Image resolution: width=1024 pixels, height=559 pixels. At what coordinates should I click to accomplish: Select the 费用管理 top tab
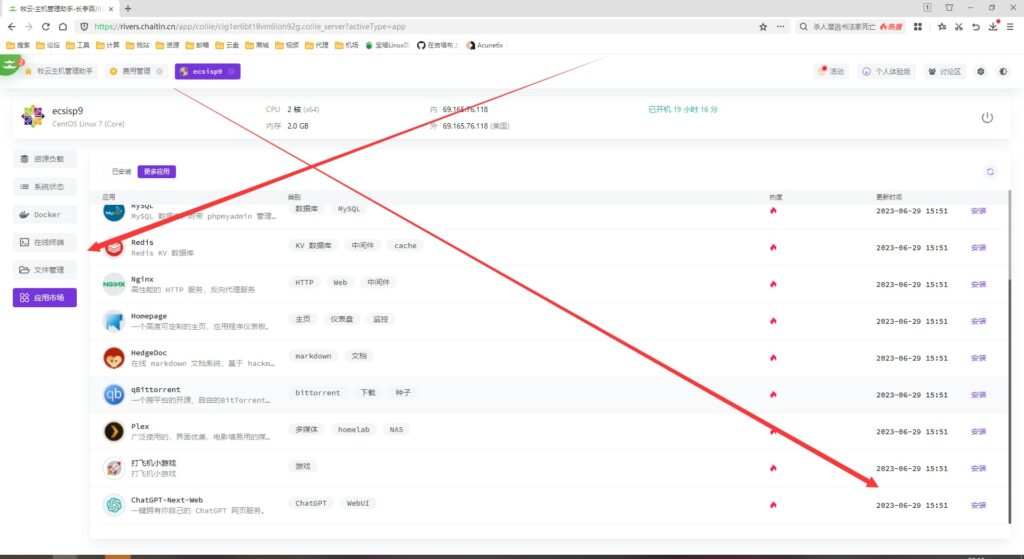[x=136, y=71]
